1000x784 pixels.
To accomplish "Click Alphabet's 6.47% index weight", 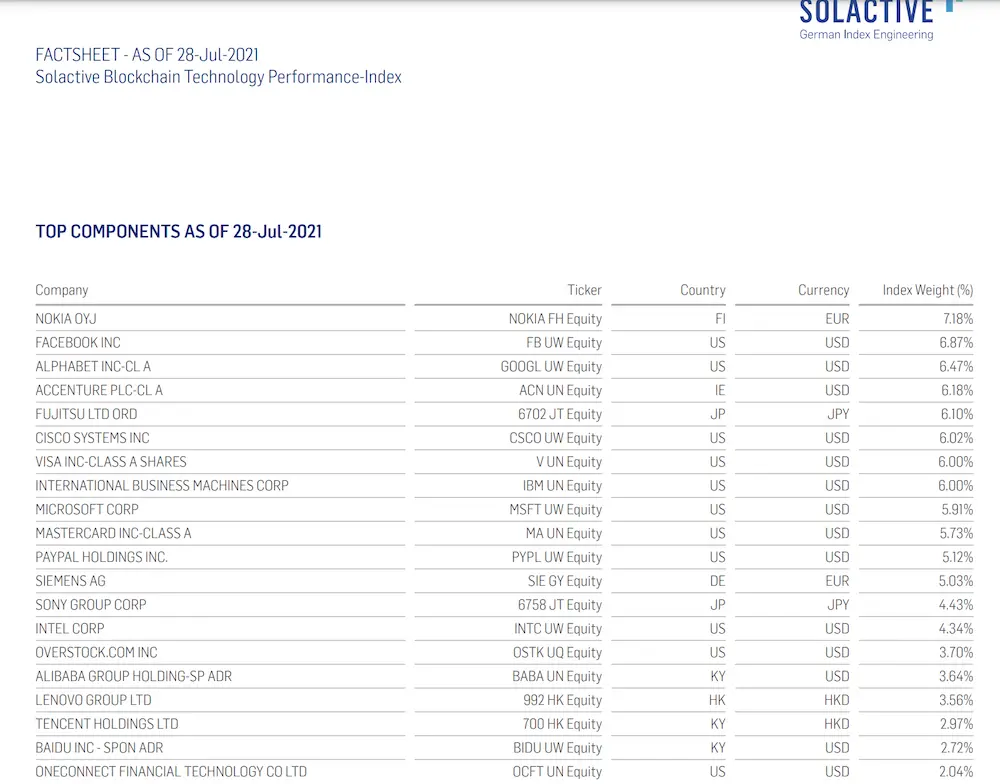I will pos(956,367).
